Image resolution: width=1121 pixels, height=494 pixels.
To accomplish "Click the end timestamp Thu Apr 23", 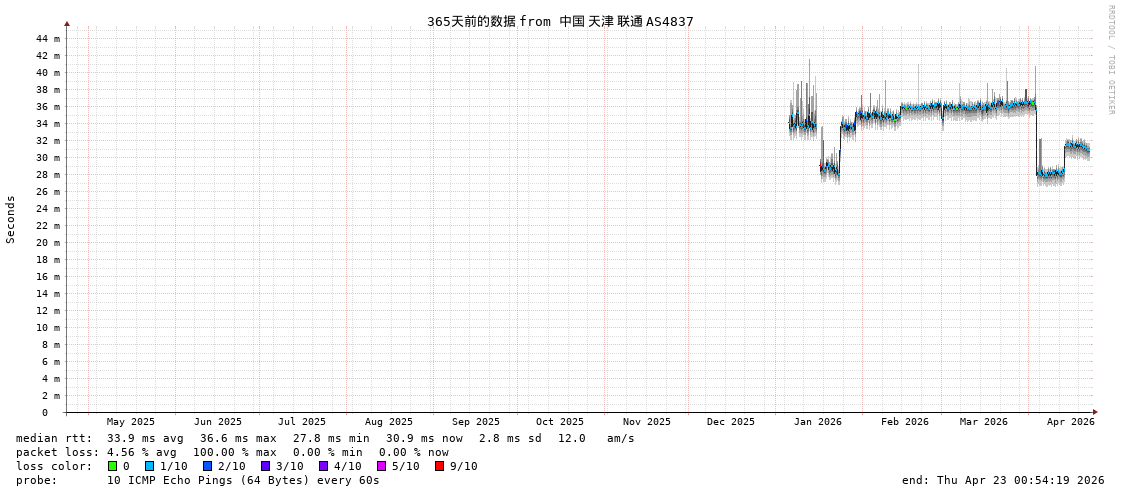I will 1003,480.
